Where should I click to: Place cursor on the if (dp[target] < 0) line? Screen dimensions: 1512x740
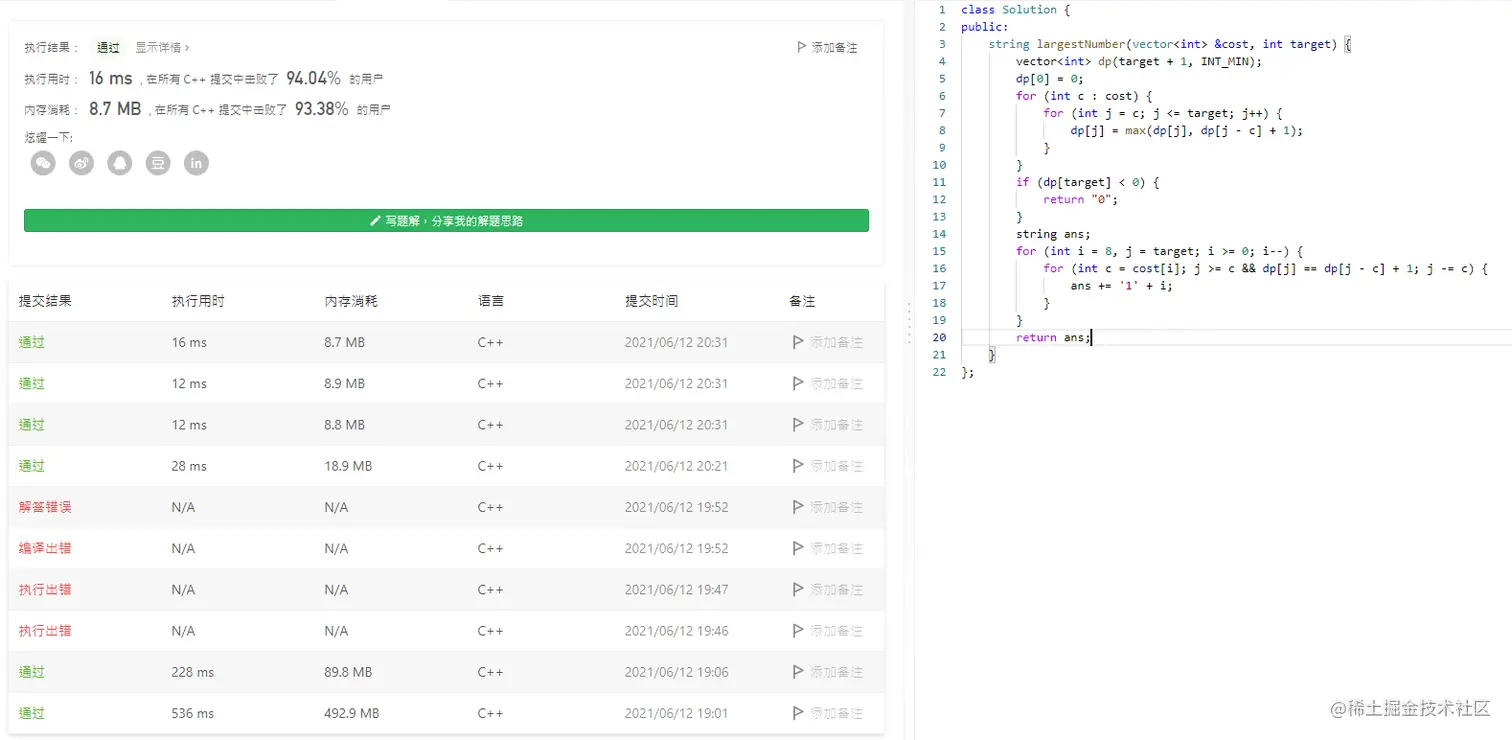1088,182
